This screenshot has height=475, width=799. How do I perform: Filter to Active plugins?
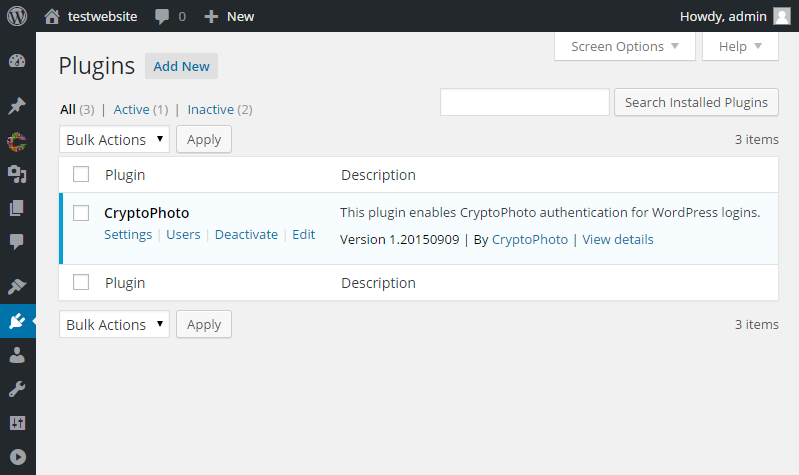pos(131,110)
